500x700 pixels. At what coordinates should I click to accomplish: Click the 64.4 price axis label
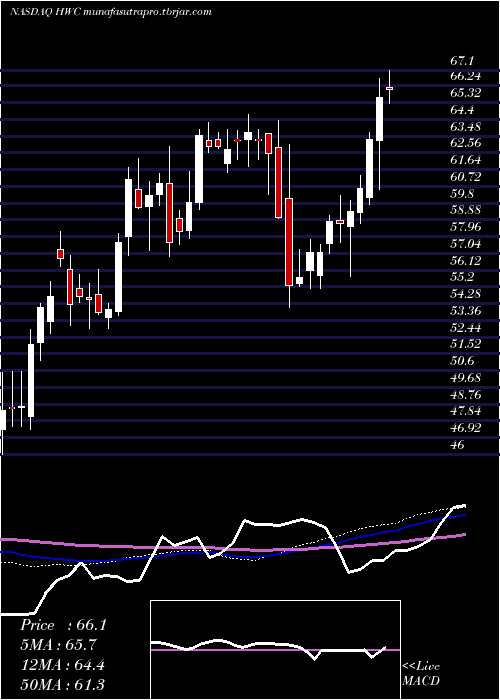tap(463, 110)
